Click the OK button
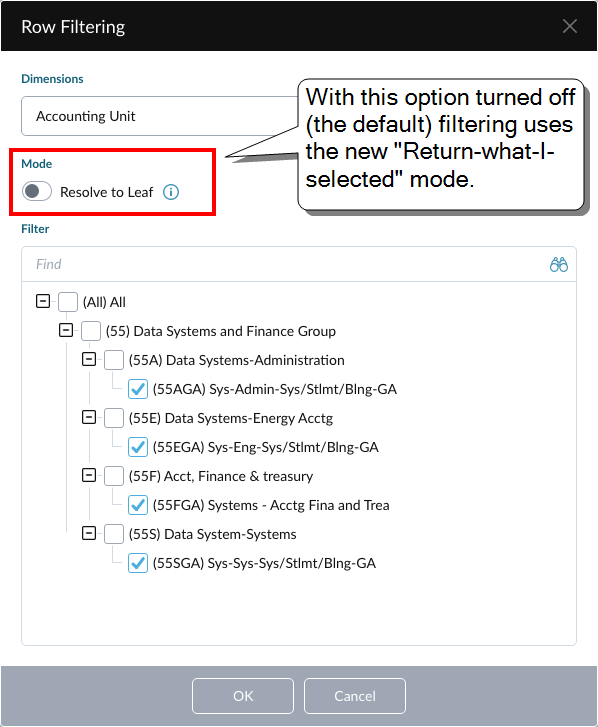Image resolution: width=598 pixels, height=727 pixels. (x=243, y=696)
